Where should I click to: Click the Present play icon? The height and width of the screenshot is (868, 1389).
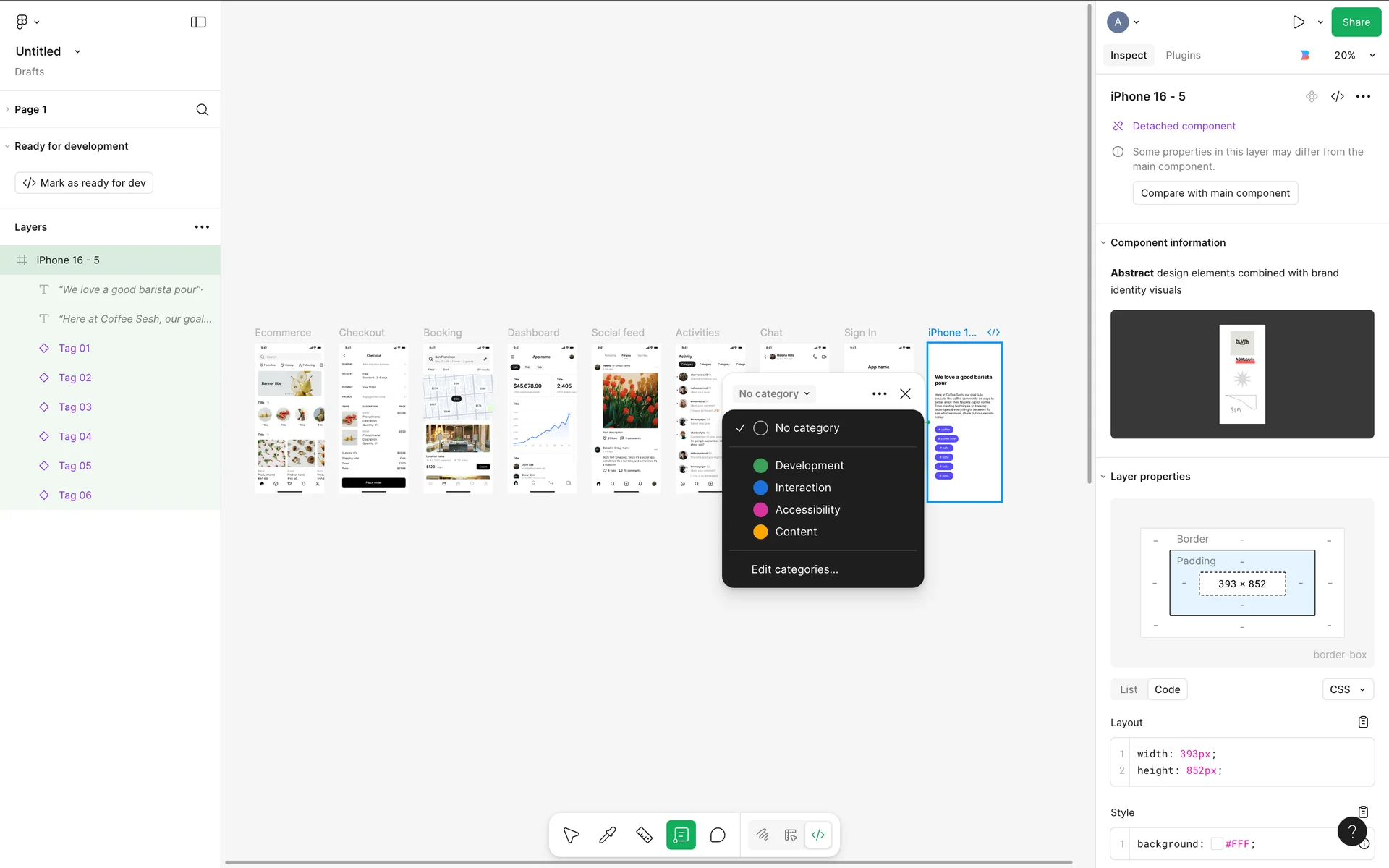pos(1299,22)
